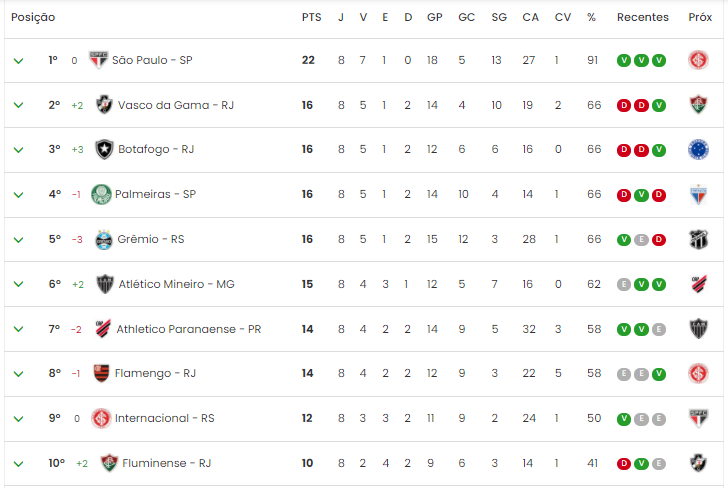Click Grêmio's next opponent Ceará crest
Screen dimensions: 728x488
[x=698, y=240]
